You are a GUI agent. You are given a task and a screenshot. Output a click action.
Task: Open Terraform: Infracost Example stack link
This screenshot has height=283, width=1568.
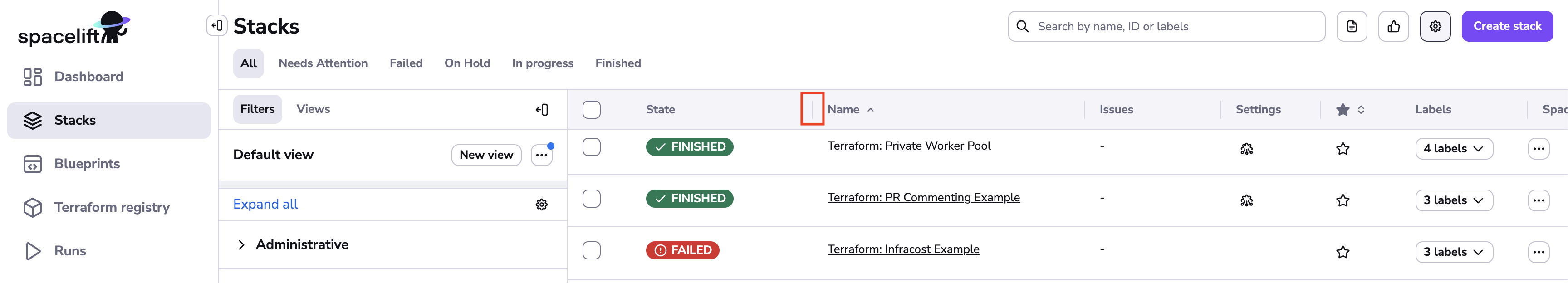(903, 249)
